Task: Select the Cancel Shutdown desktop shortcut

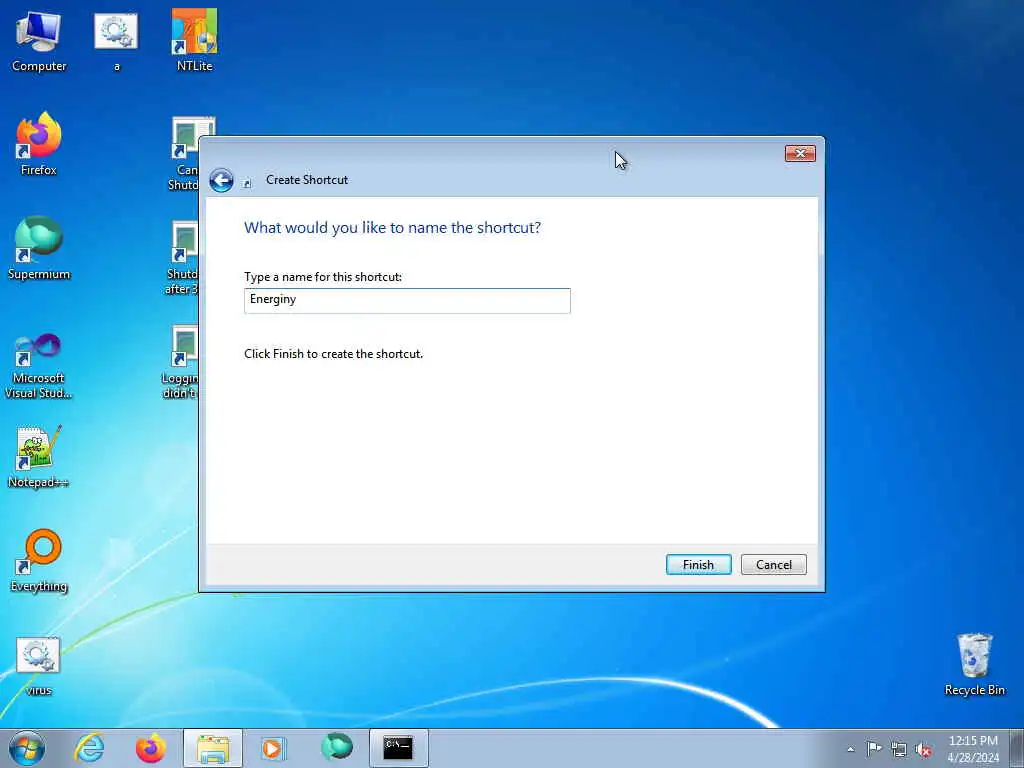Action: click(183, 154)
